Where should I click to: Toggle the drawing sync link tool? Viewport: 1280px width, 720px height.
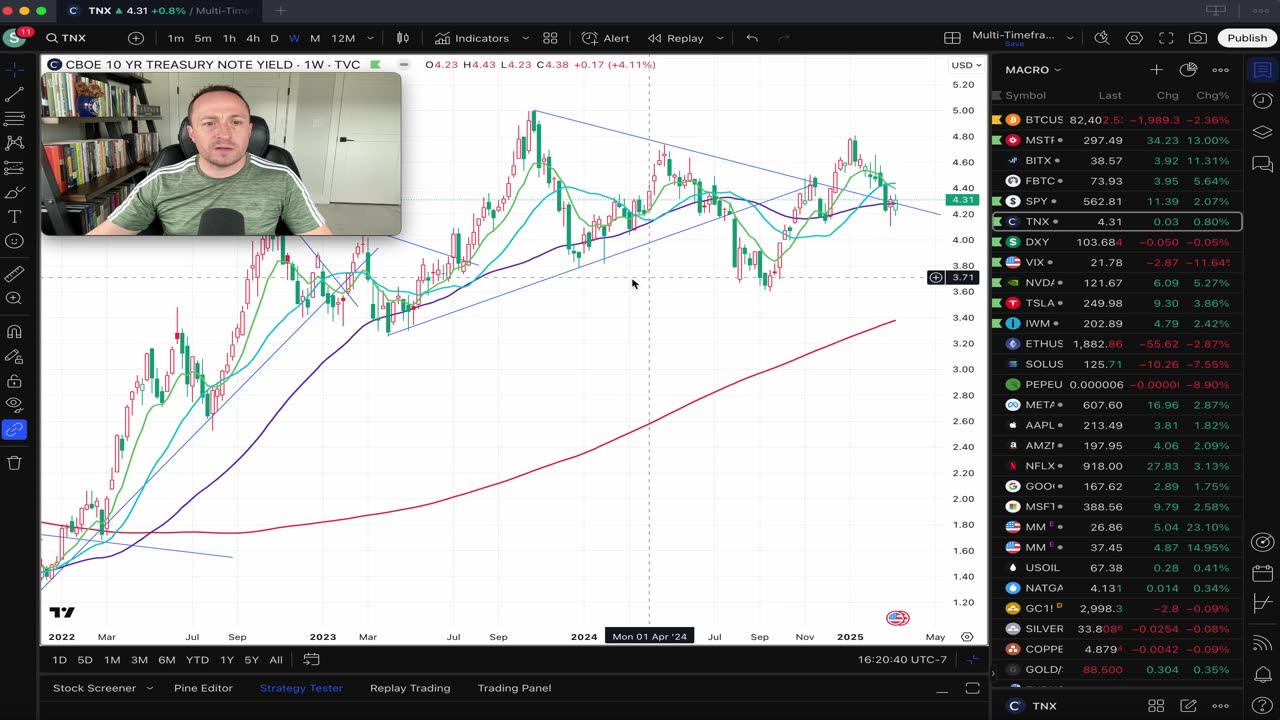point(14,430)
